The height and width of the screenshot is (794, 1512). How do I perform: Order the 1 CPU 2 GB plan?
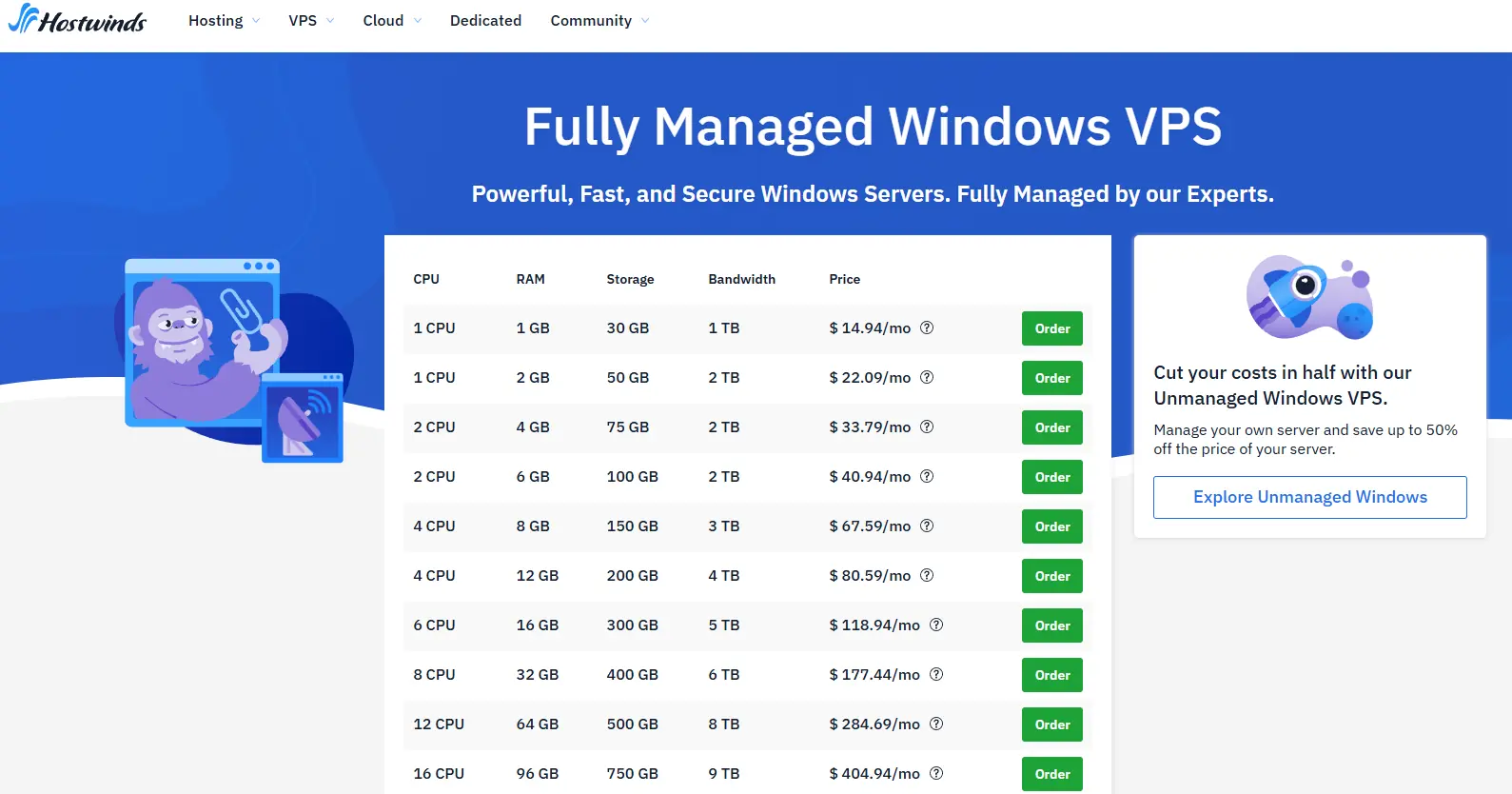[1052, 378]
